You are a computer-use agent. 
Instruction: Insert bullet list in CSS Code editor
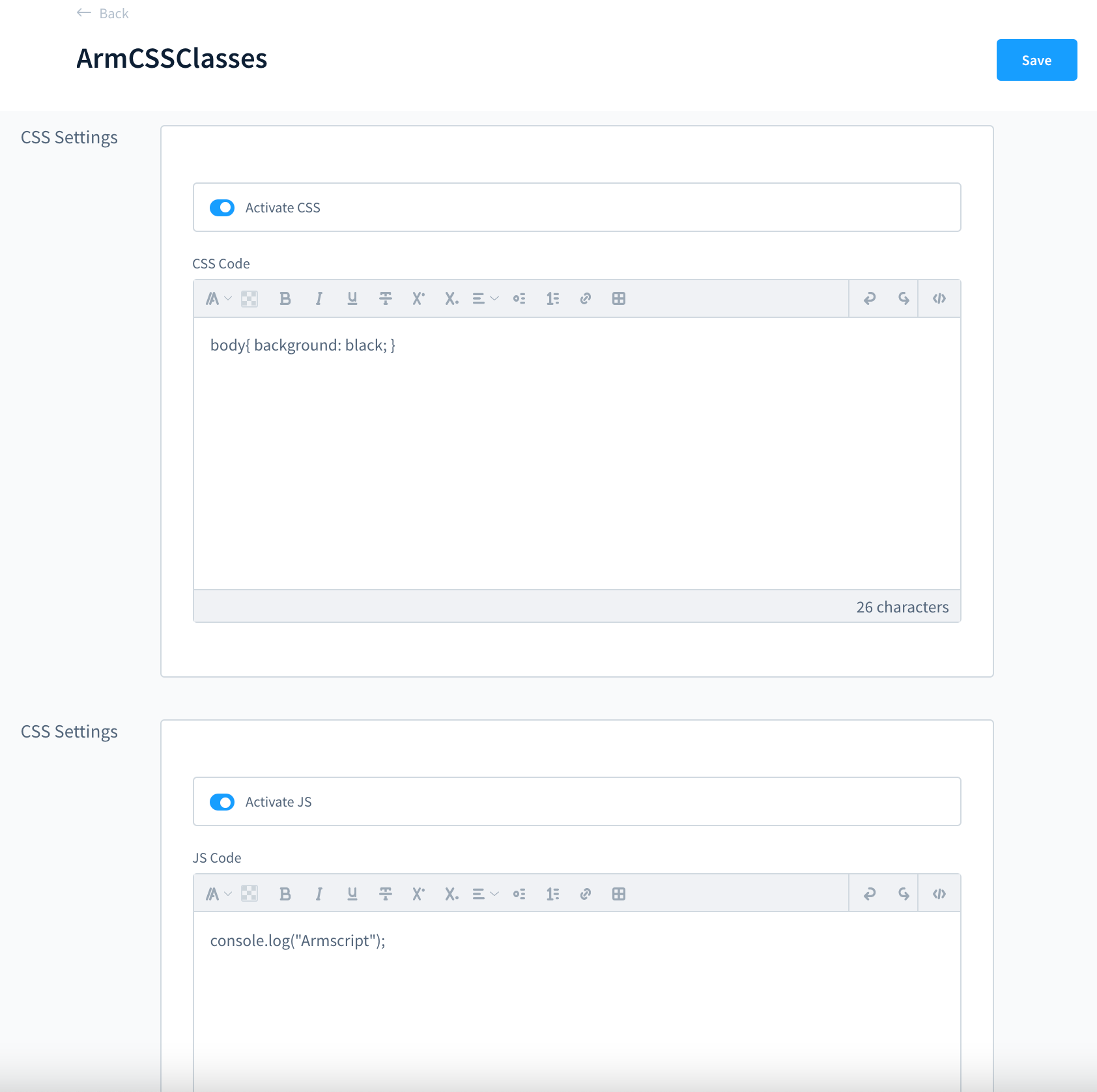pos(519,298)
